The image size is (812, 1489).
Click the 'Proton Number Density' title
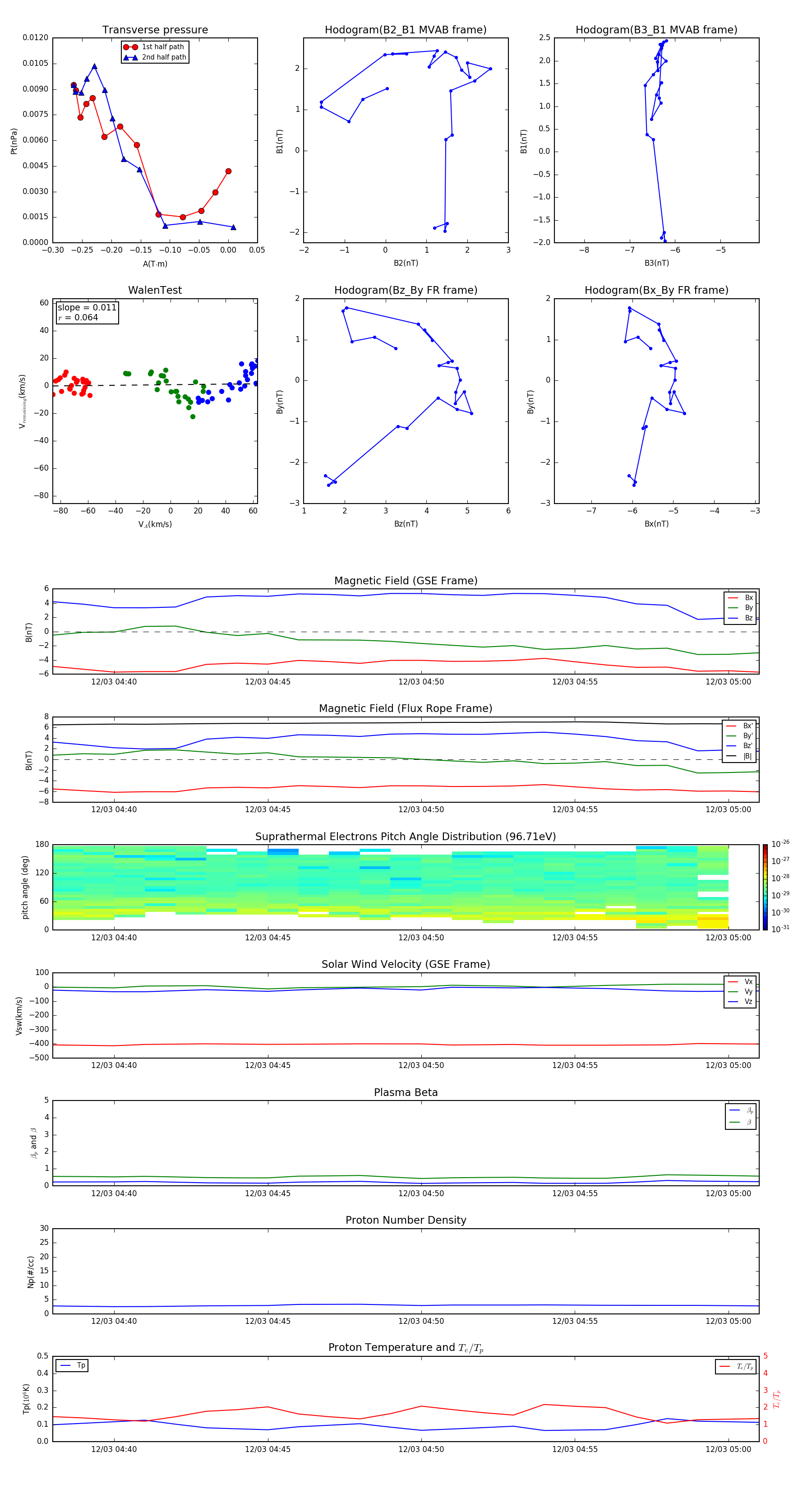click(406, 1220)
